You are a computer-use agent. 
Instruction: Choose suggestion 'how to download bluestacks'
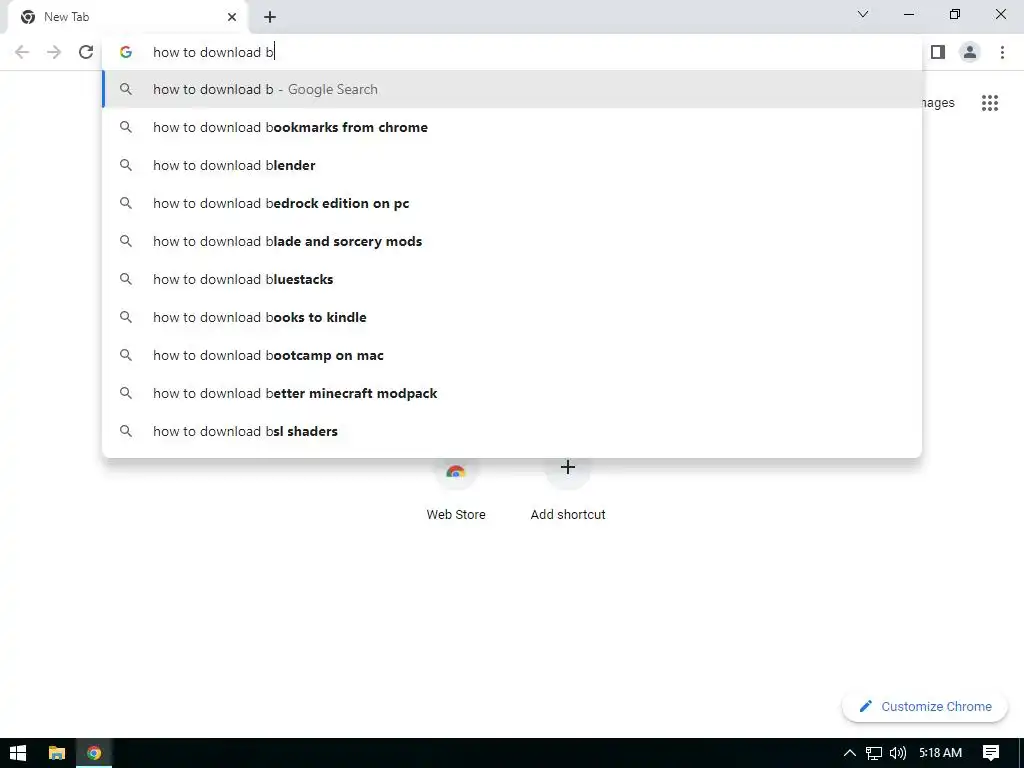[513, 279]
